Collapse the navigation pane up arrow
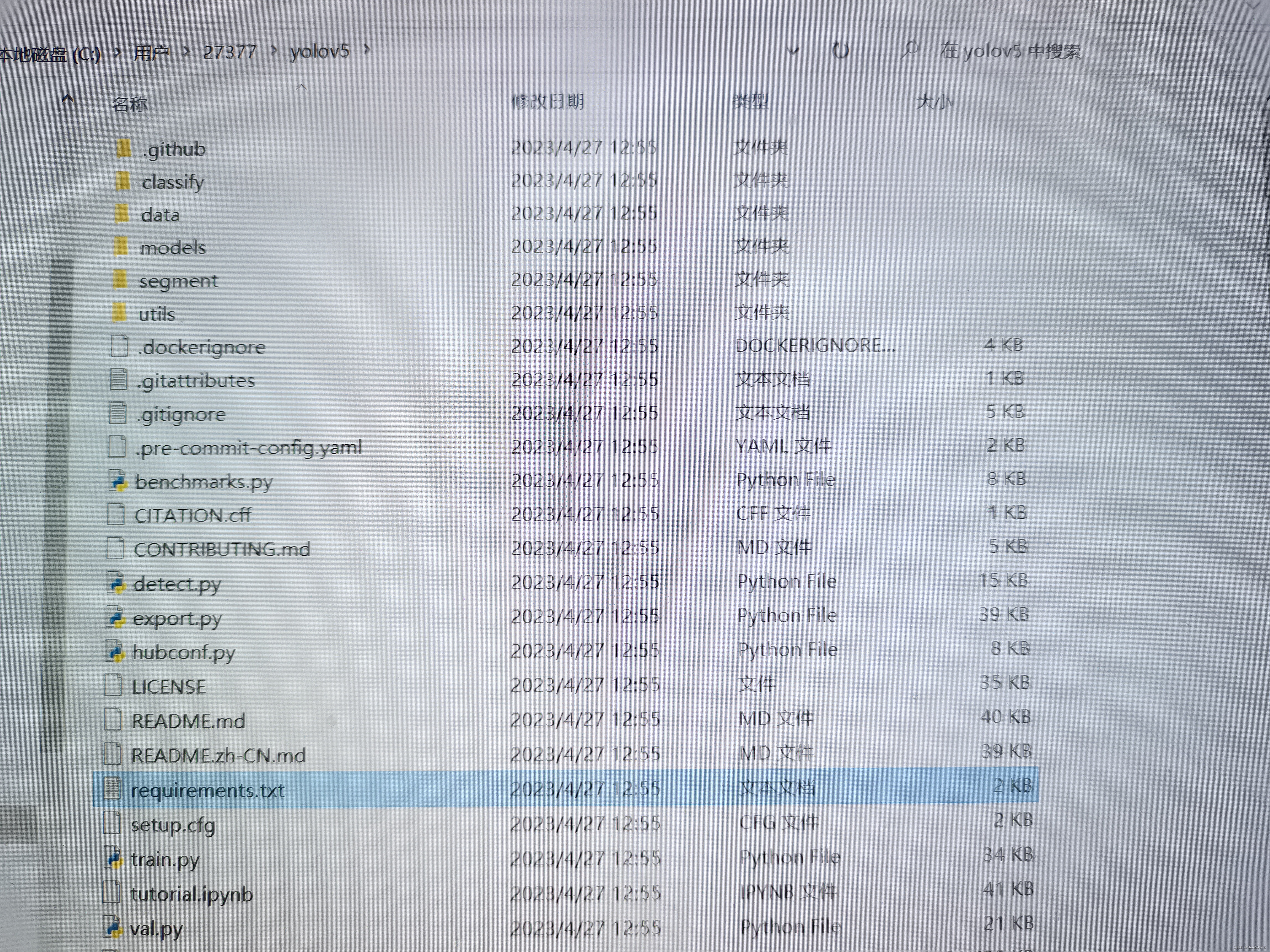The height and width of the screenshot is (952, 1270). click(x=67, y=99)
